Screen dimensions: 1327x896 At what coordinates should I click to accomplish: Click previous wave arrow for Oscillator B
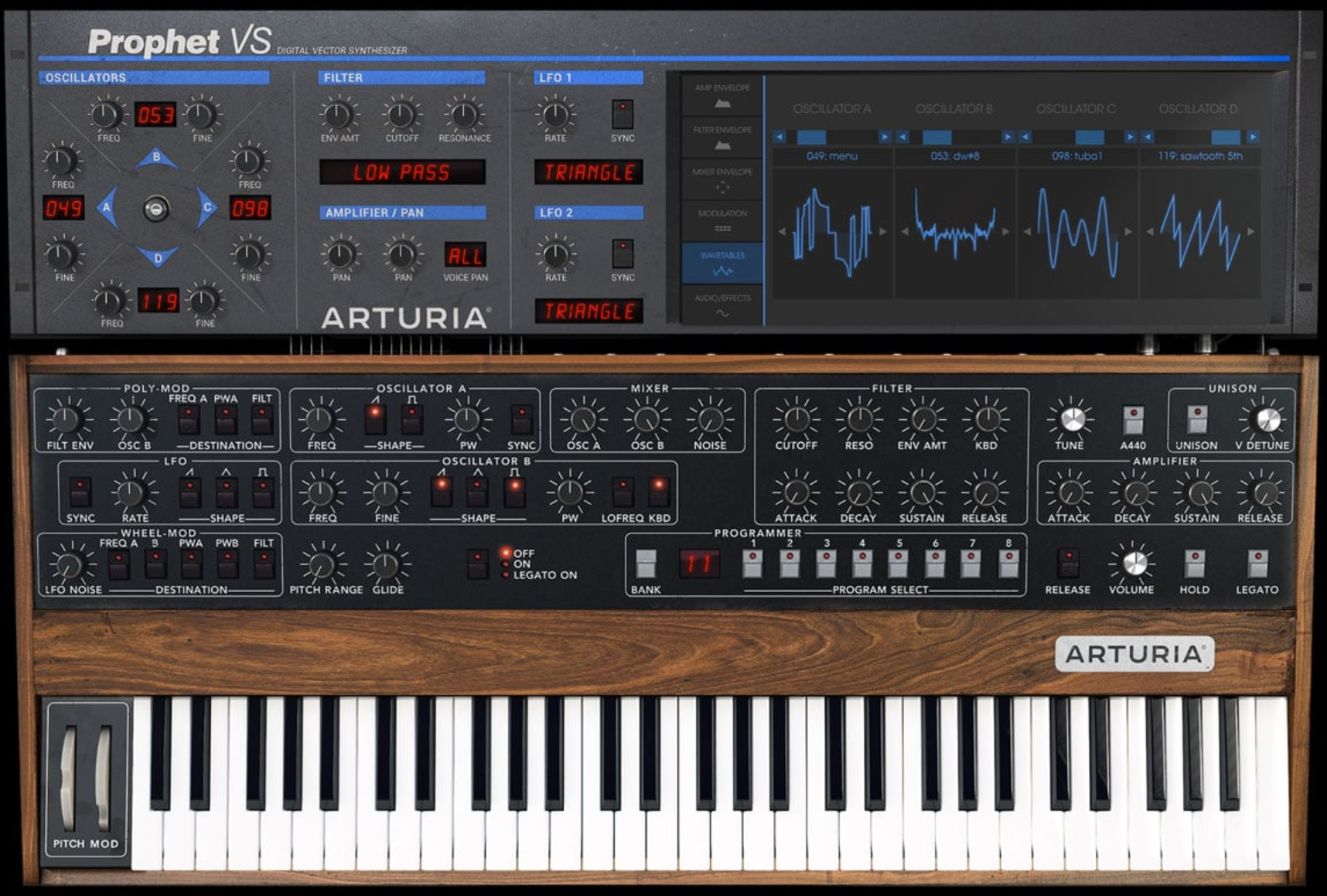click(x=902, y=137)
